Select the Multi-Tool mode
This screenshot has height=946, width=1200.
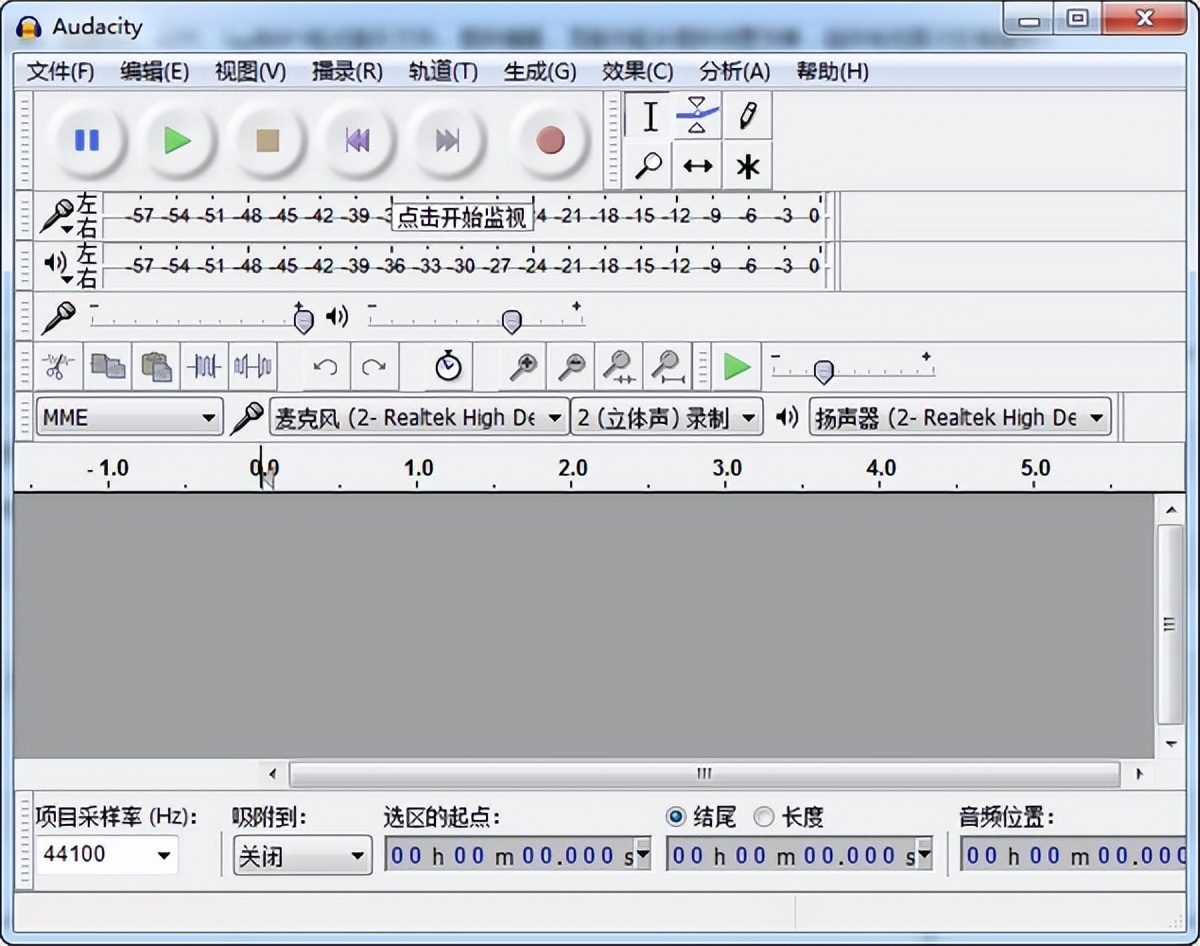746,165
